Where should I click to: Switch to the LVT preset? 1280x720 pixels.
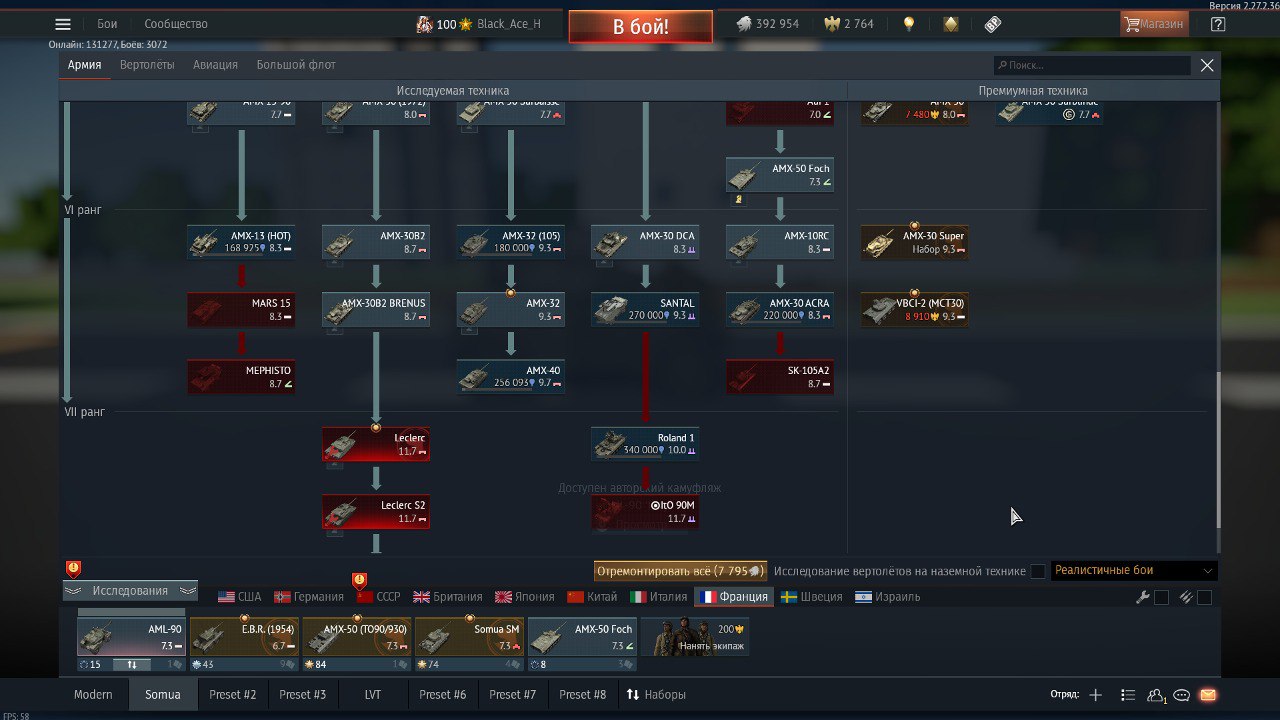point(373,695)
